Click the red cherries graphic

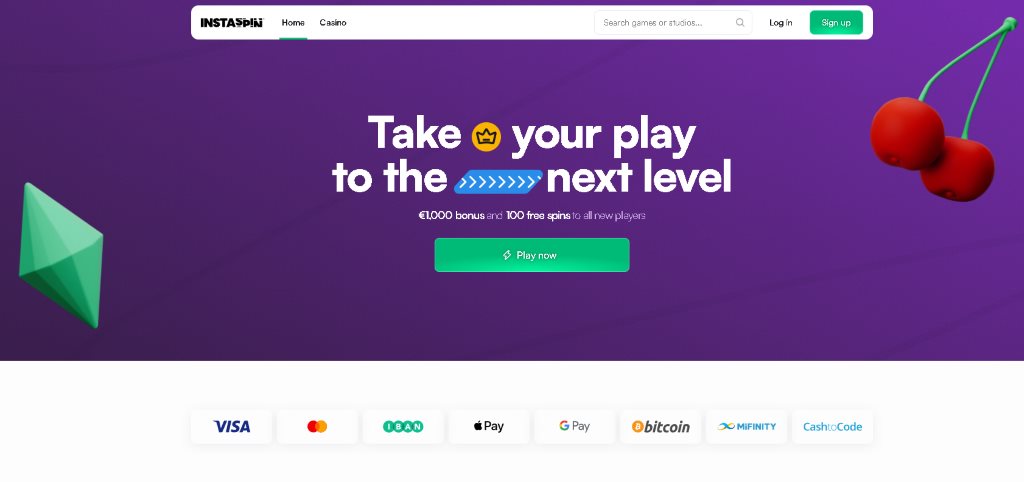pyautogui.click(x=940, y=111)
